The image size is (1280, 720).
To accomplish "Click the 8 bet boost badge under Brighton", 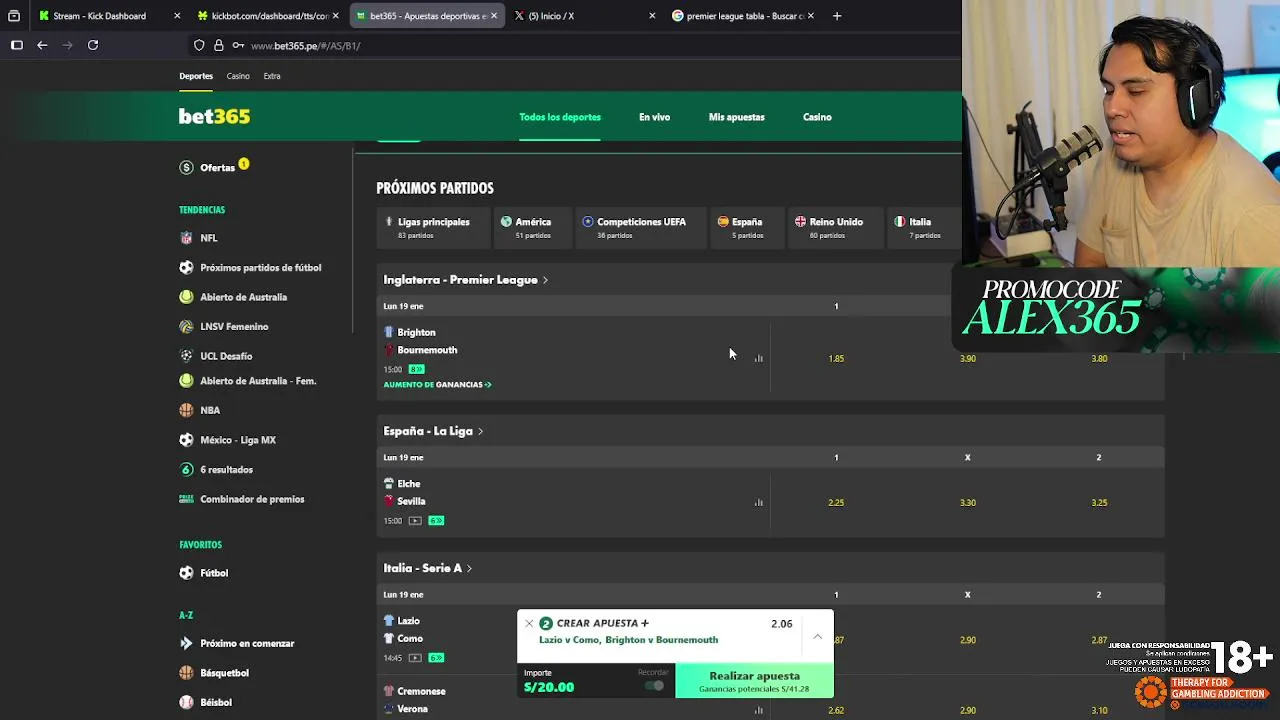I will (416, 369).
